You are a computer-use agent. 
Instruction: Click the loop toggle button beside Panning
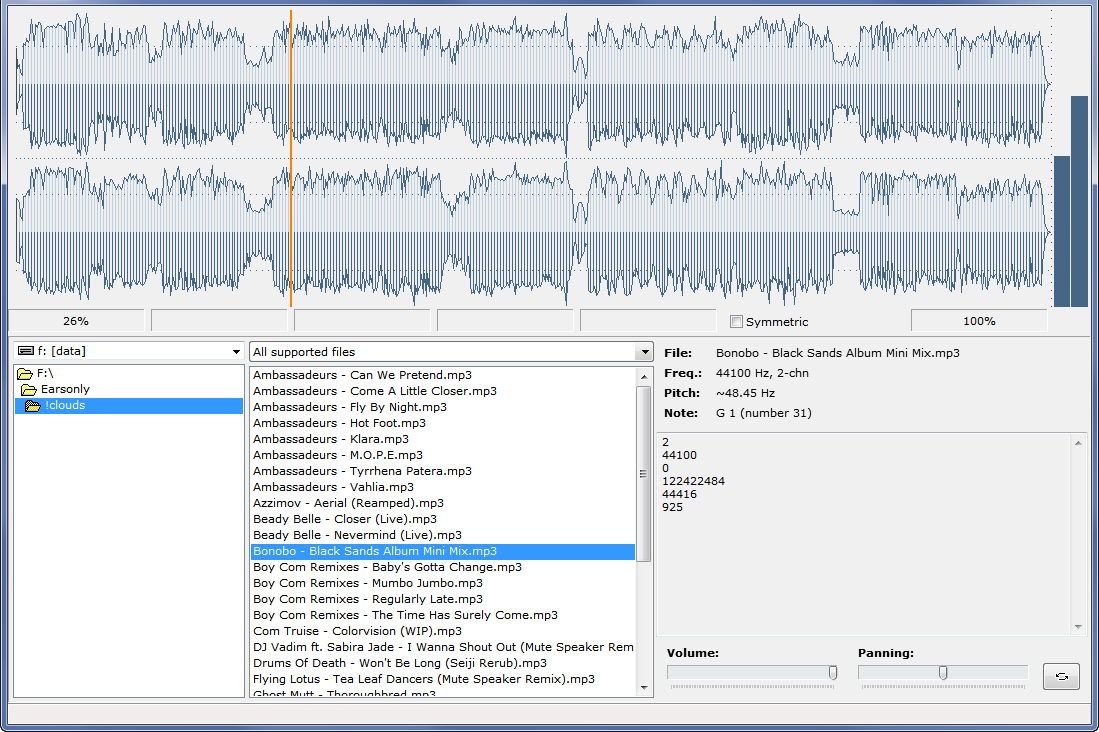1061,677
